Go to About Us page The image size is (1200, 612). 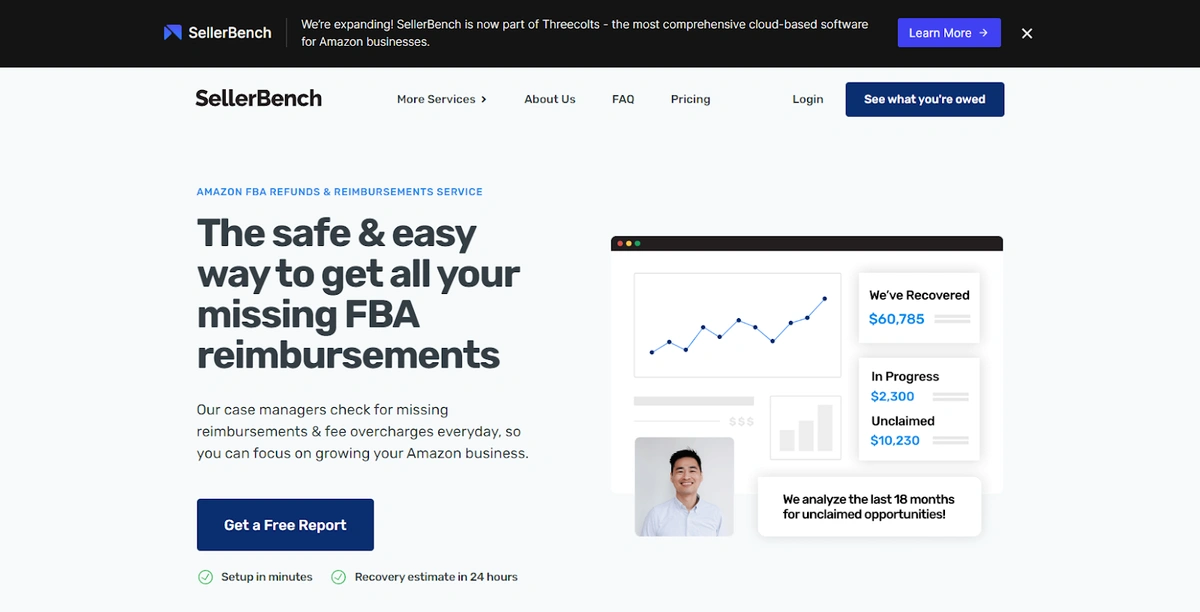point(550,99)
